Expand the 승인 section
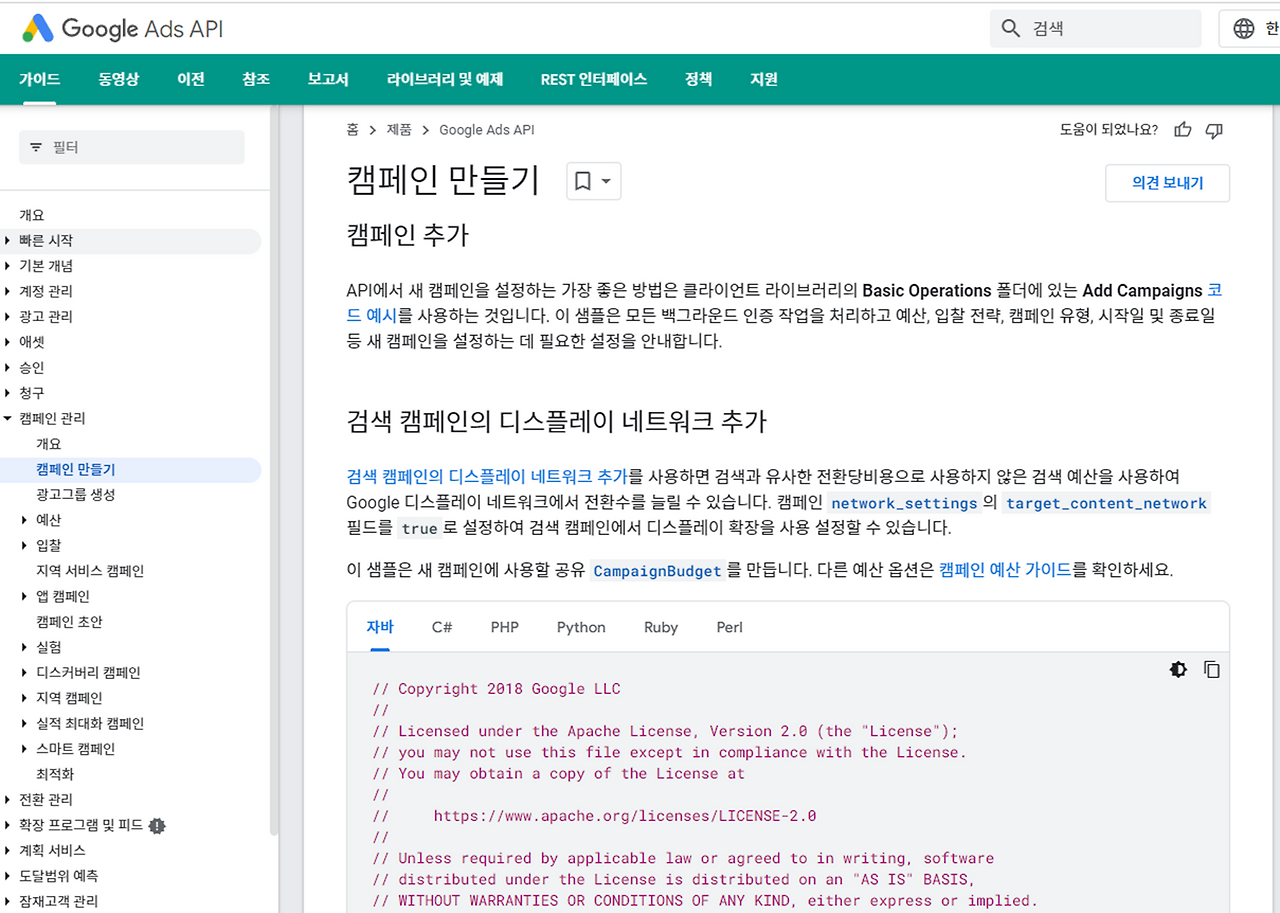Image resolution: width=1280 pixels, height=913 pixels. (8, 367)
